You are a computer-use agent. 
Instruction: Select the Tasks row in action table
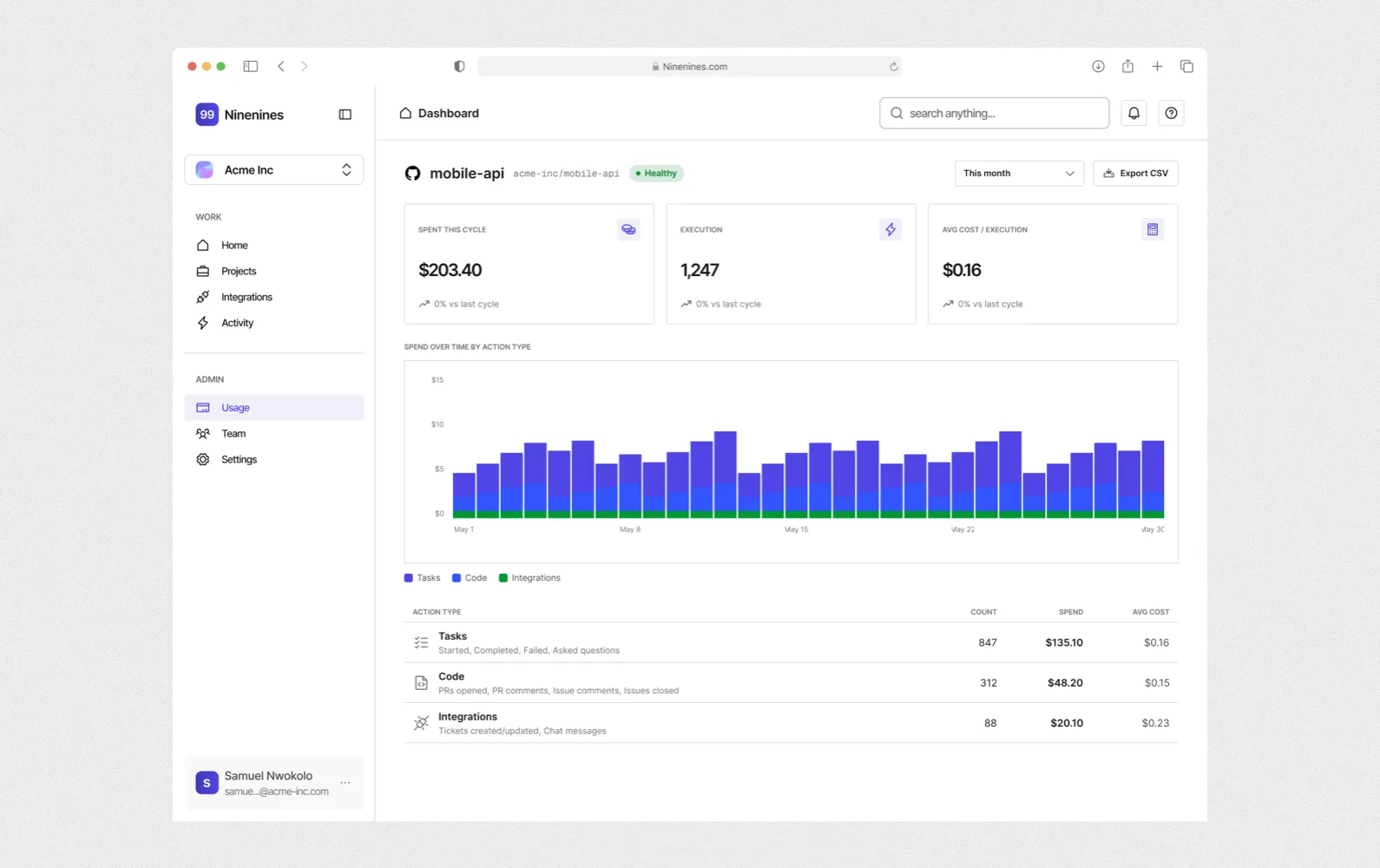tap(791, 643)
